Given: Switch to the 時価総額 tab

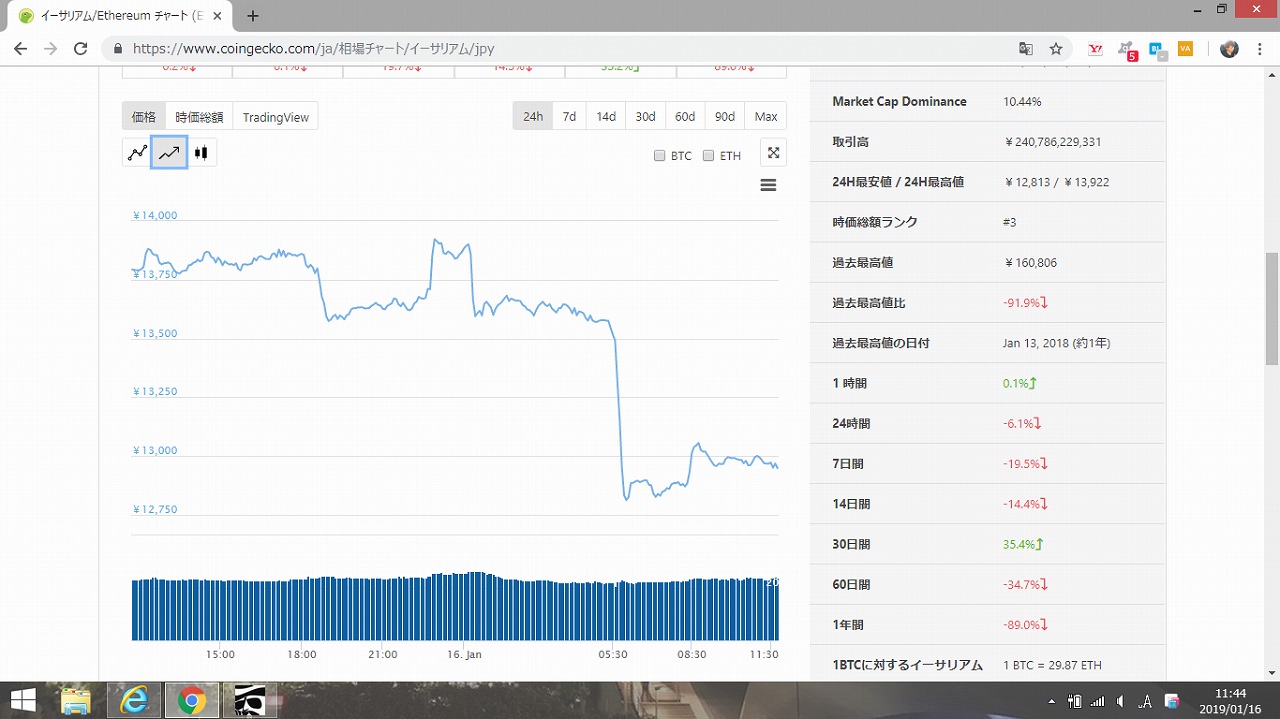Looking at the screenshot, I should (199, 117).
